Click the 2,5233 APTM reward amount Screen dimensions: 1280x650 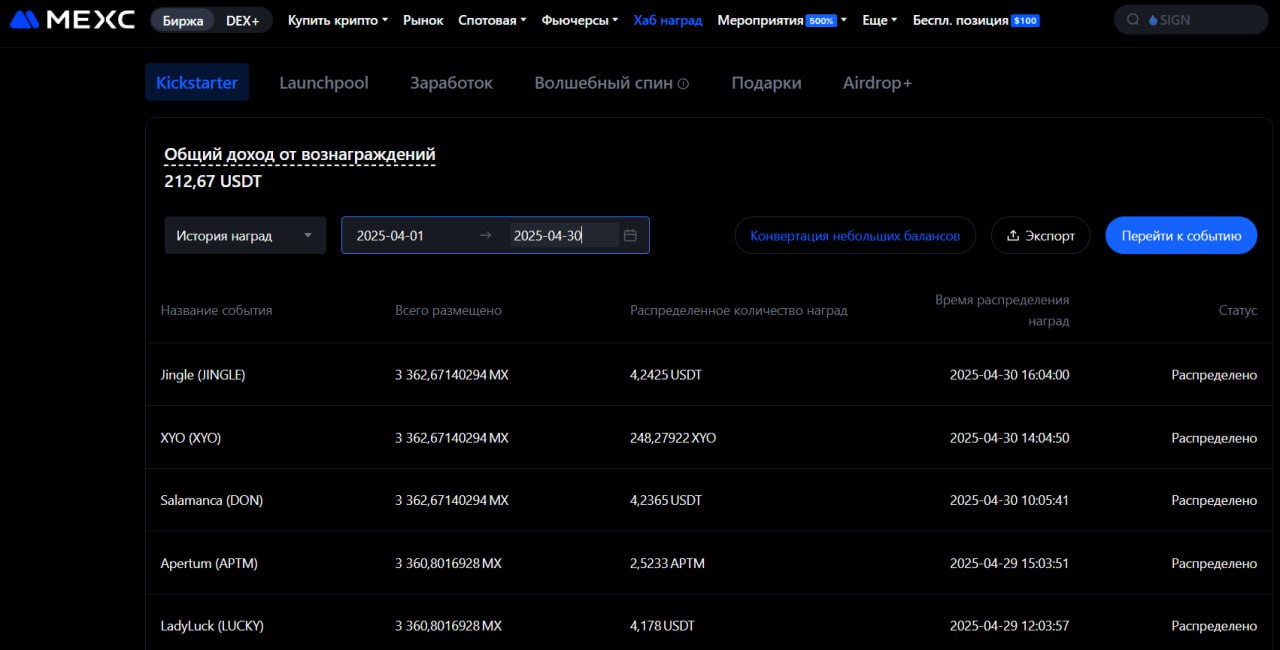click(667, 563)
